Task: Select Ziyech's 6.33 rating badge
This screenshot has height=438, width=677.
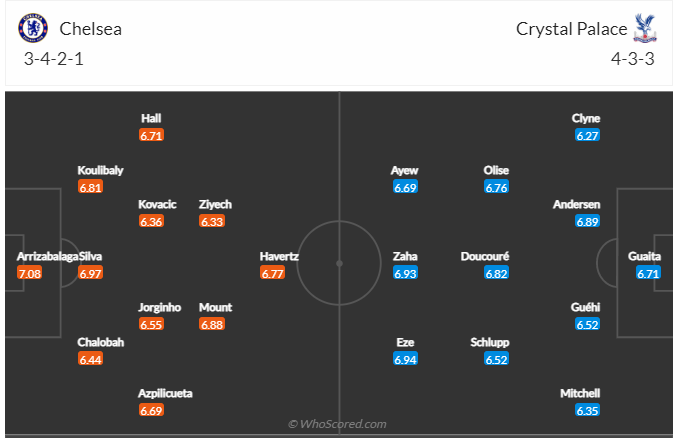Action: (x=211, y=221)
